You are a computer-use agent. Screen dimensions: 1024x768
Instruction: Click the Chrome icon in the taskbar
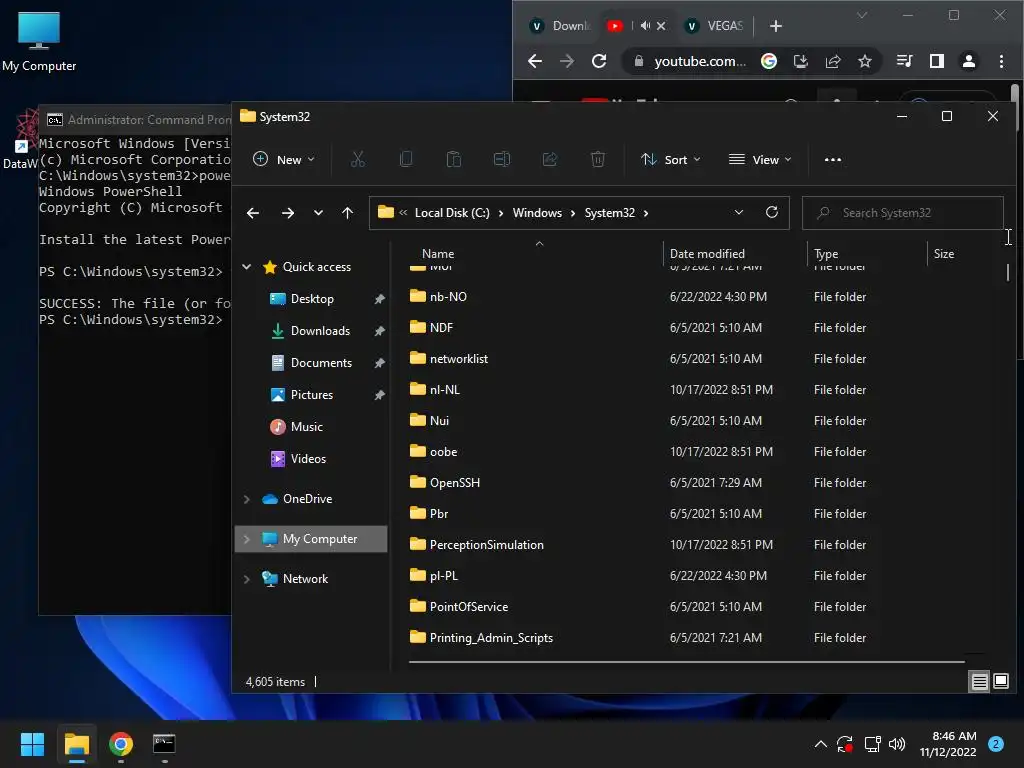click(121, 744)
